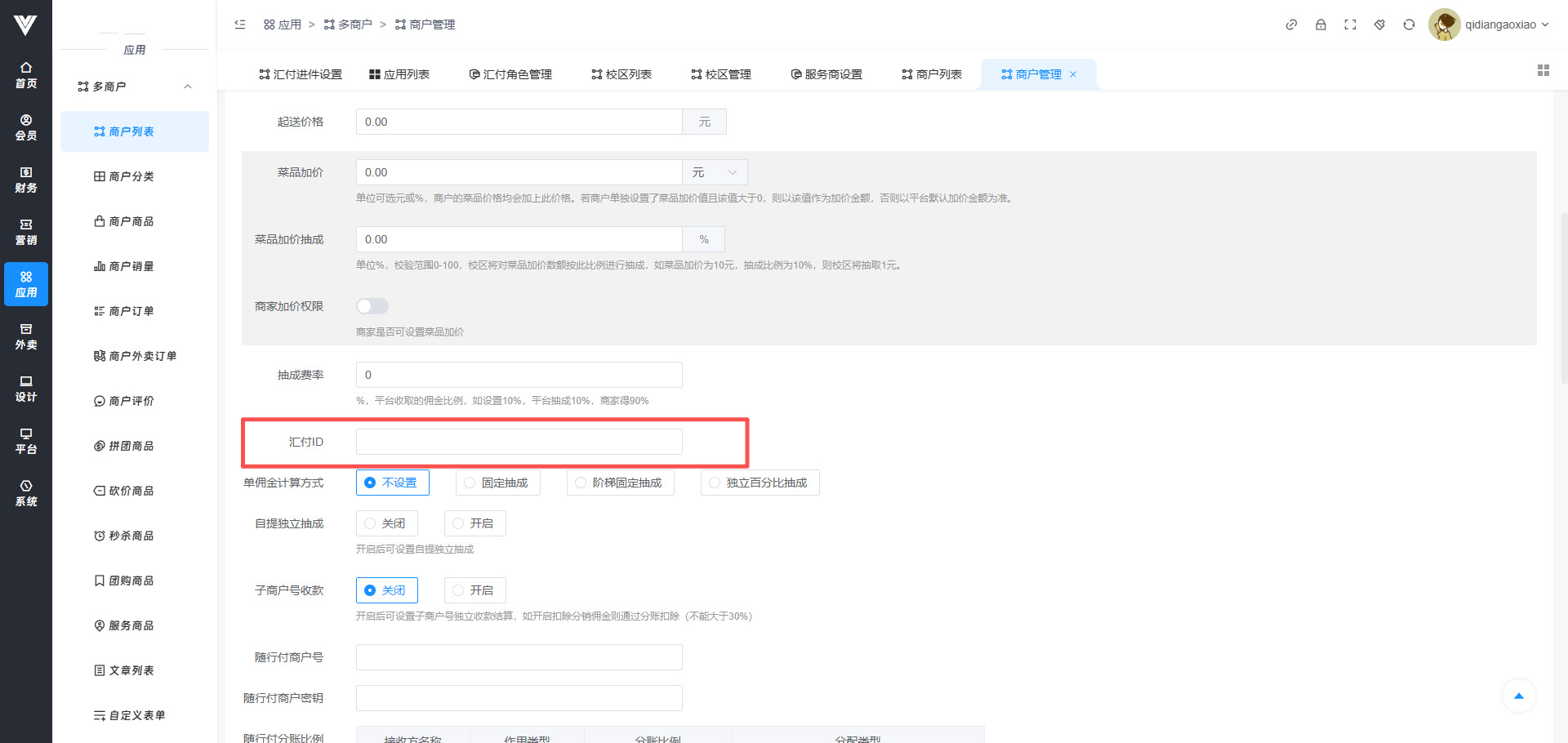This screenshot has height=743, width=1568.
Task: Switch to the 服务商设置 tab
Action: click(x=826, y=74)
